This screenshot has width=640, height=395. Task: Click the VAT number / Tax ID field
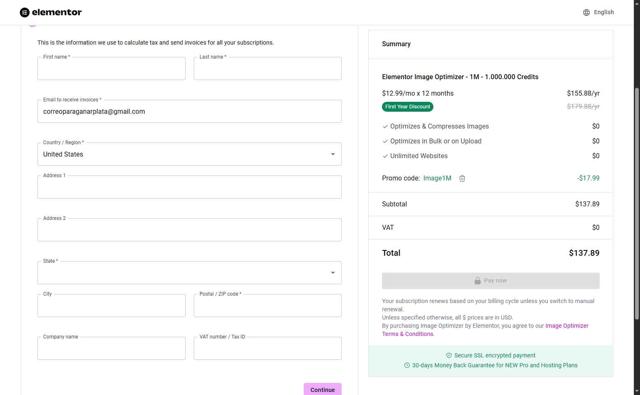pyautogui.click(x=268, y=348)
